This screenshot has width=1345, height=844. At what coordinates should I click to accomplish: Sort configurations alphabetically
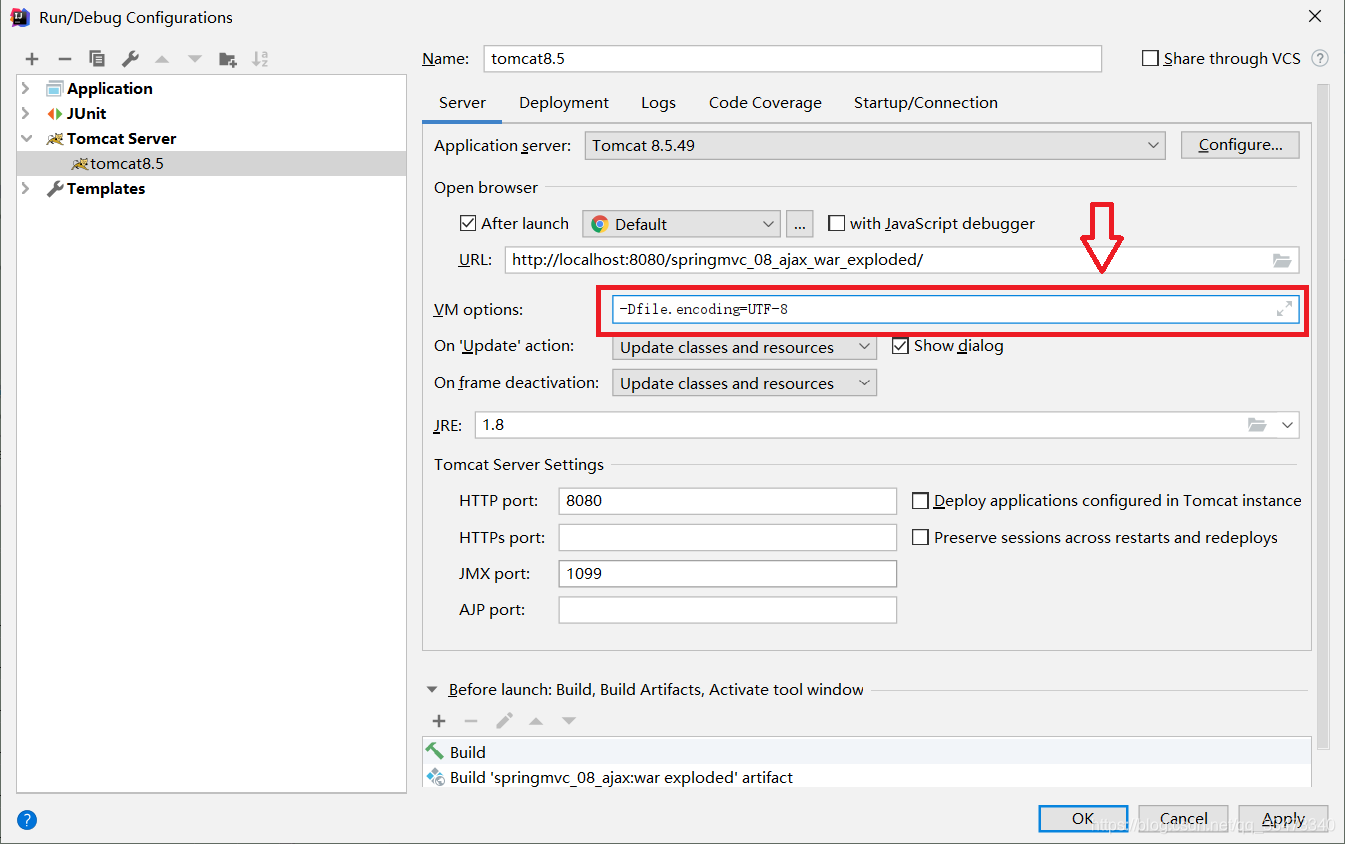[260, 59]
